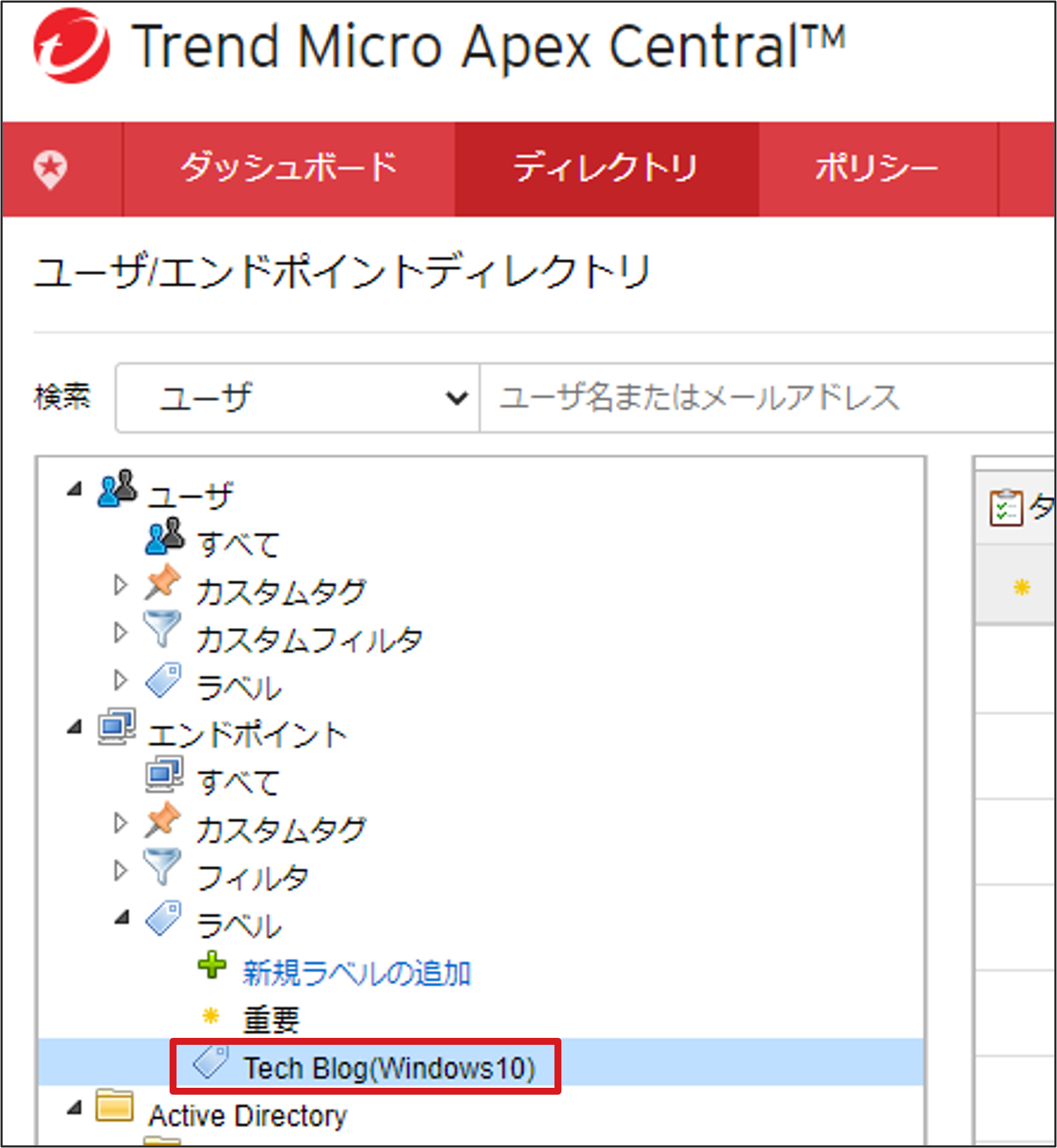Select the フィルタ tree item
This screenshot has width=1057, height=1148.
coord(253,878)
